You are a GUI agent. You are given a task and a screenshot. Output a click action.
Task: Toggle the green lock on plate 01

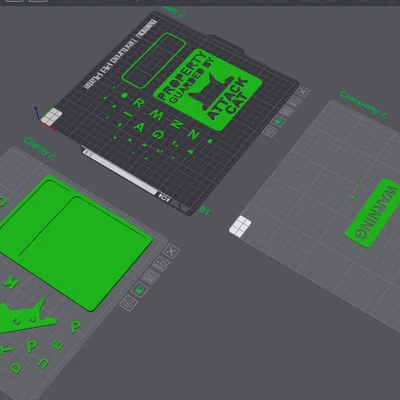coord(278,121)
